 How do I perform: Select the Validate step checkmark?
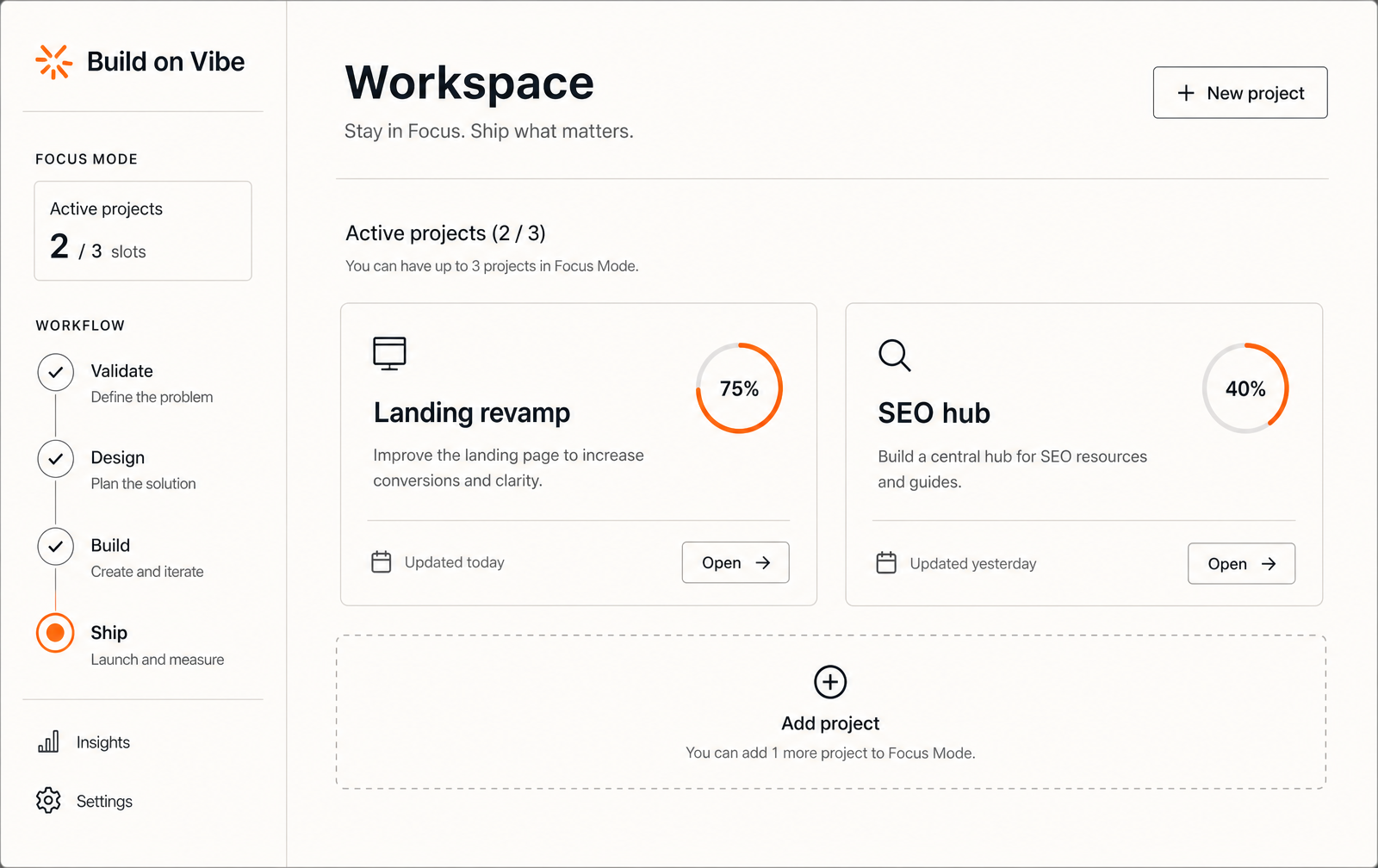[x=56, y=372]
